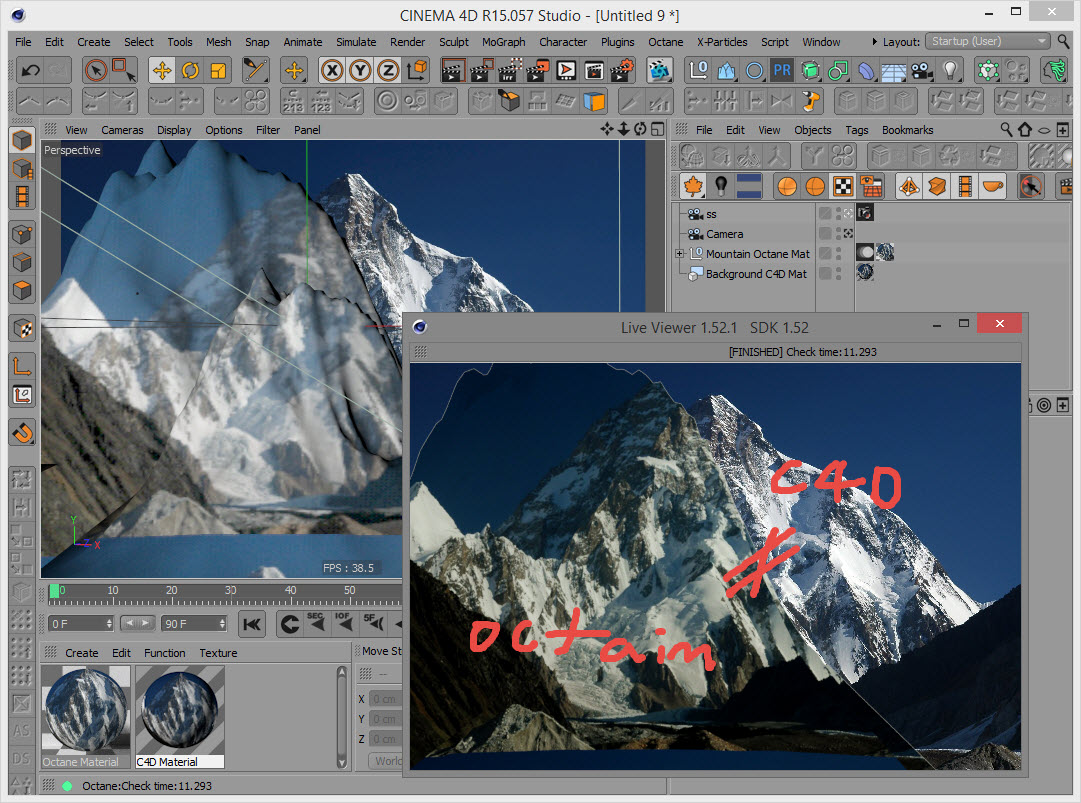This screenshot has height=803, width=1081.
Task: Toggle Y axis lock
Action: click(361, 70)
